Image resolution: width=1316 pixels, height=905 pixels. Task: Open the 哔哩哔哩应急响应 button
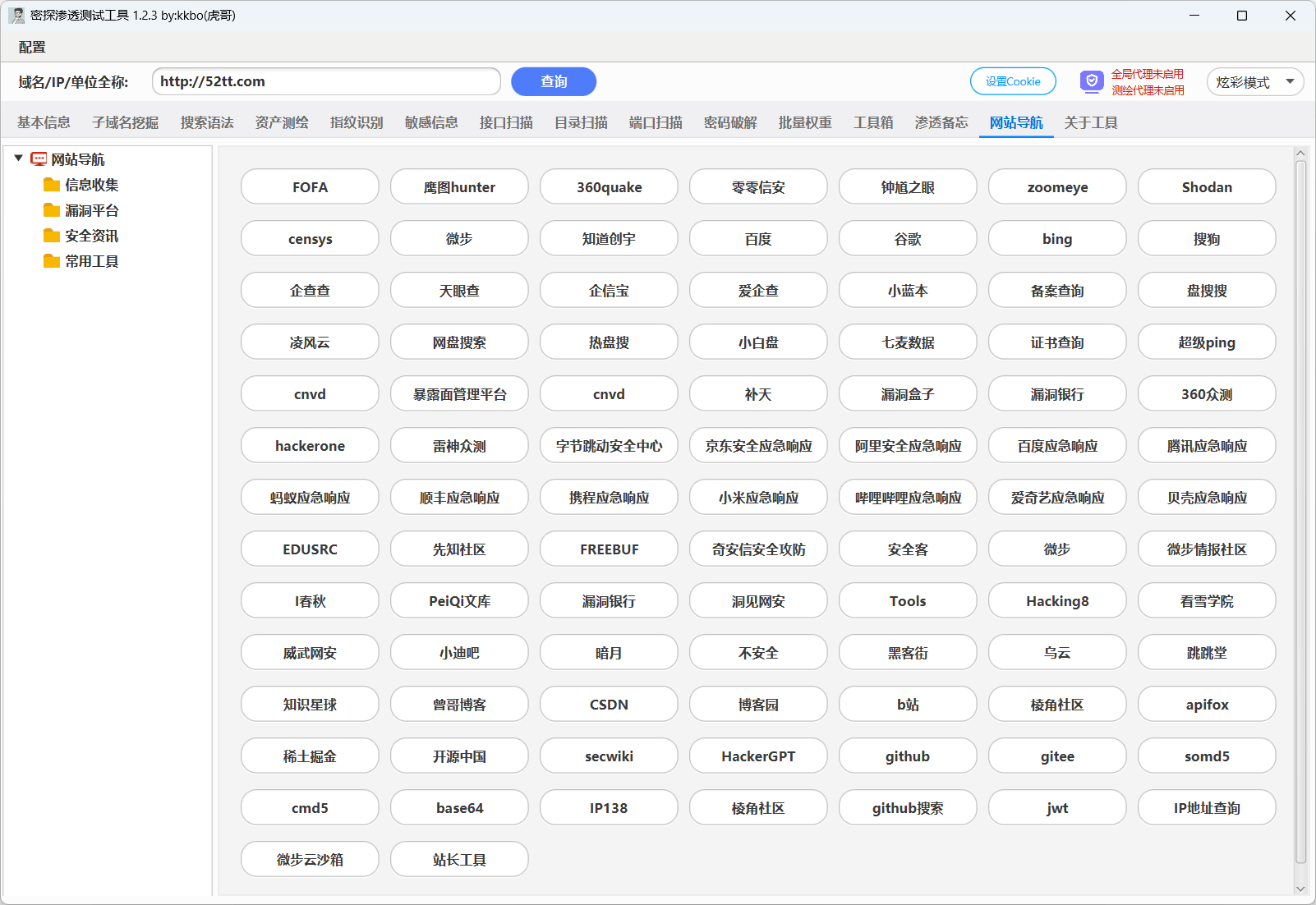point(908,497)
